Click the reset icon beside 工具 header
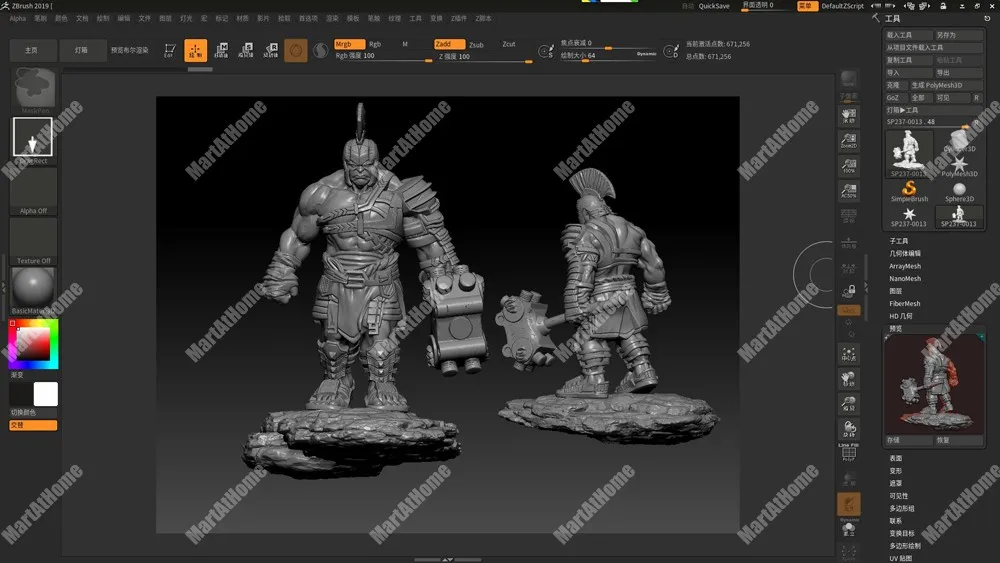The image size is (1000, 563). [x=987, y=18]
